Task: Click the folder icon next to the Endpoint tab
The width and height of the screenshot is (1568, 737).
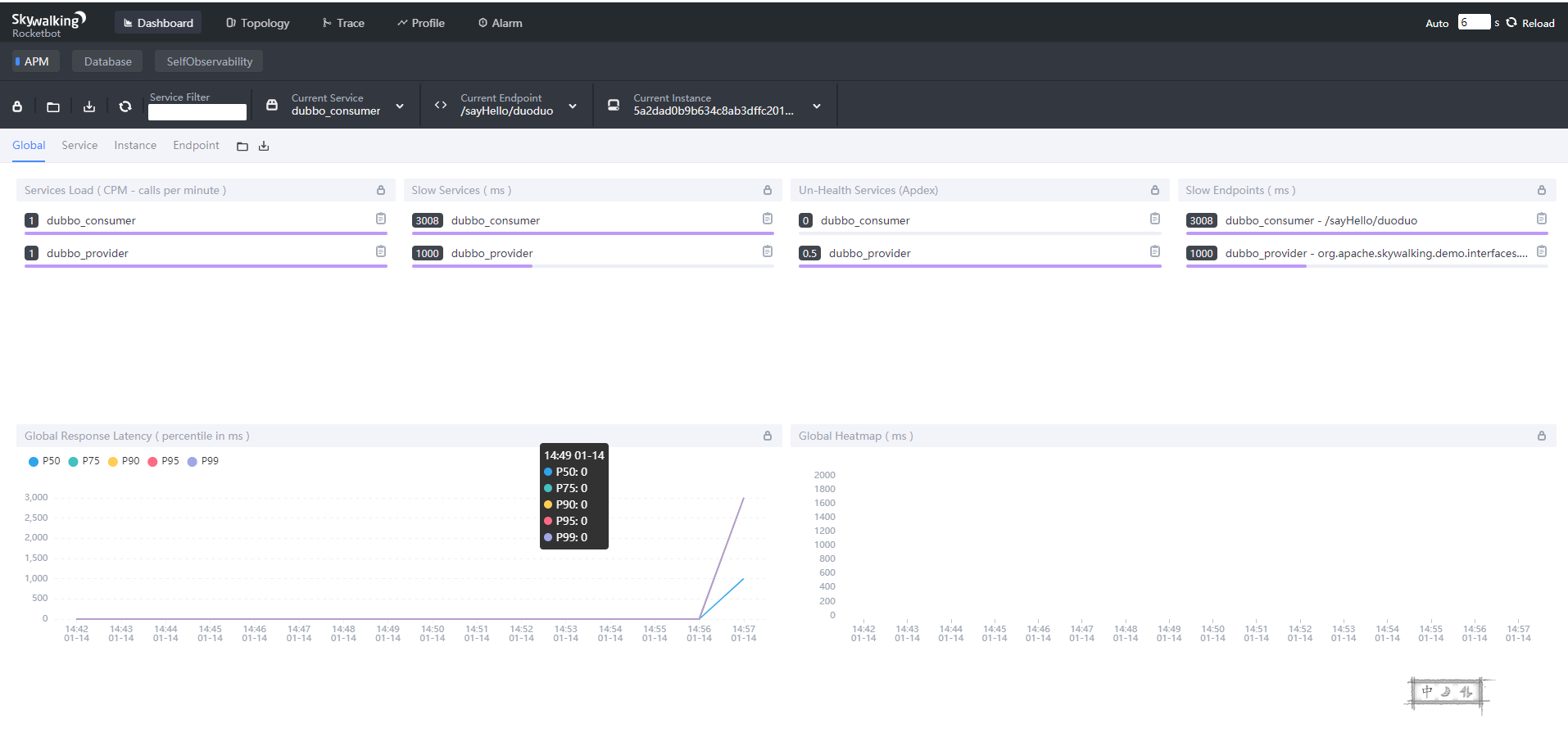Action: tap(242, 146)
